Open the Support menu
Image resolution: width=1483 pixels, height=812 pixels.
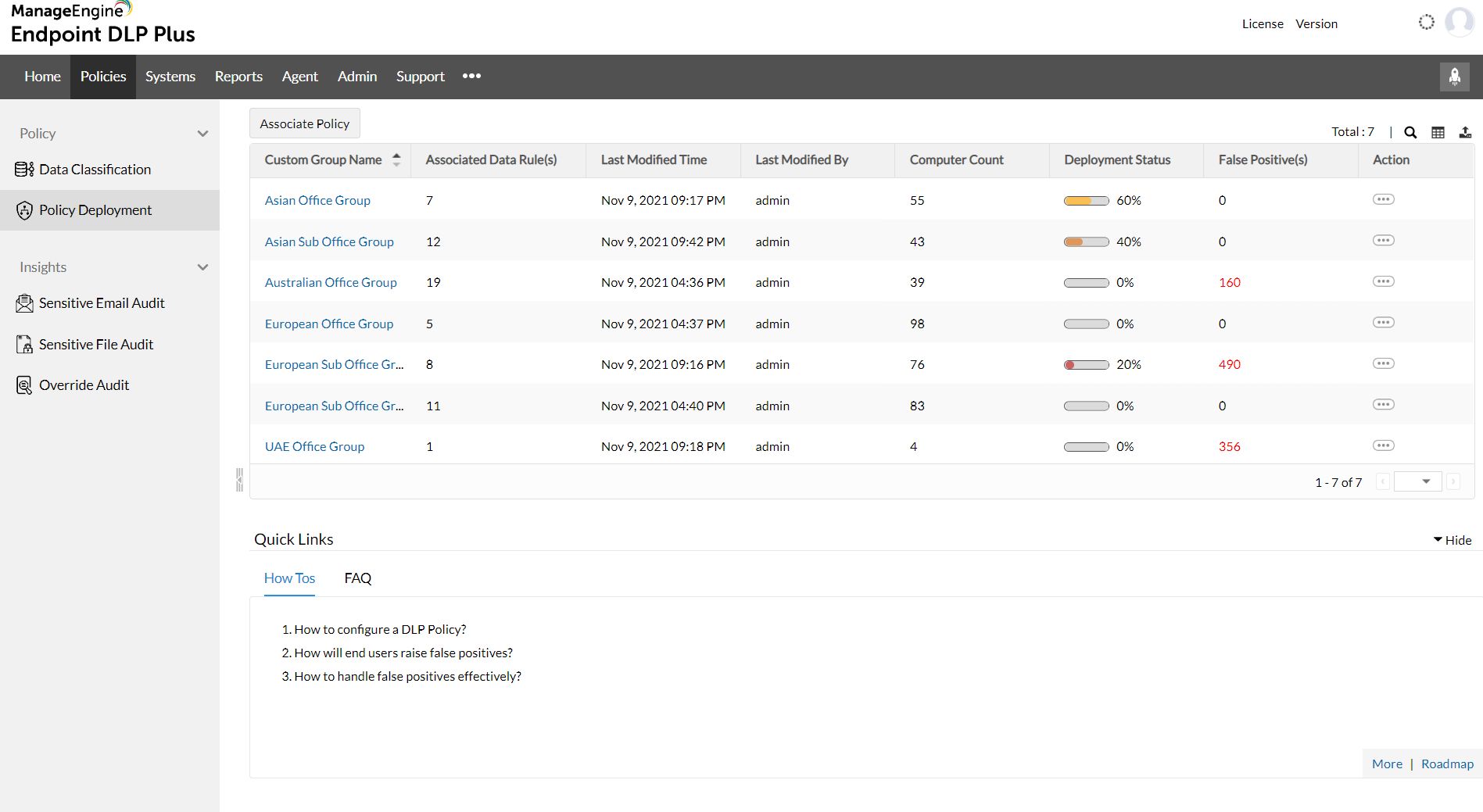421,77
